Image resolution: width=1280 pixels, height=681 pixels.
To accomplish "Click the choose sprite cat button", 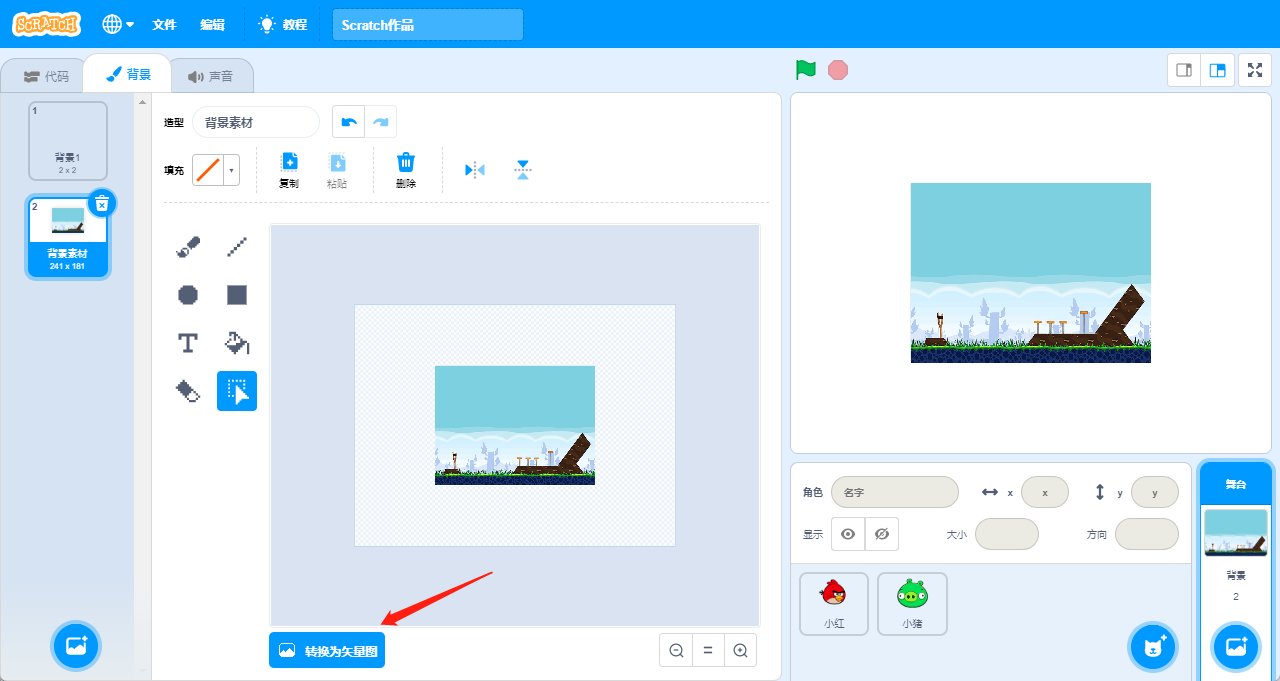I will [1154, 647].
